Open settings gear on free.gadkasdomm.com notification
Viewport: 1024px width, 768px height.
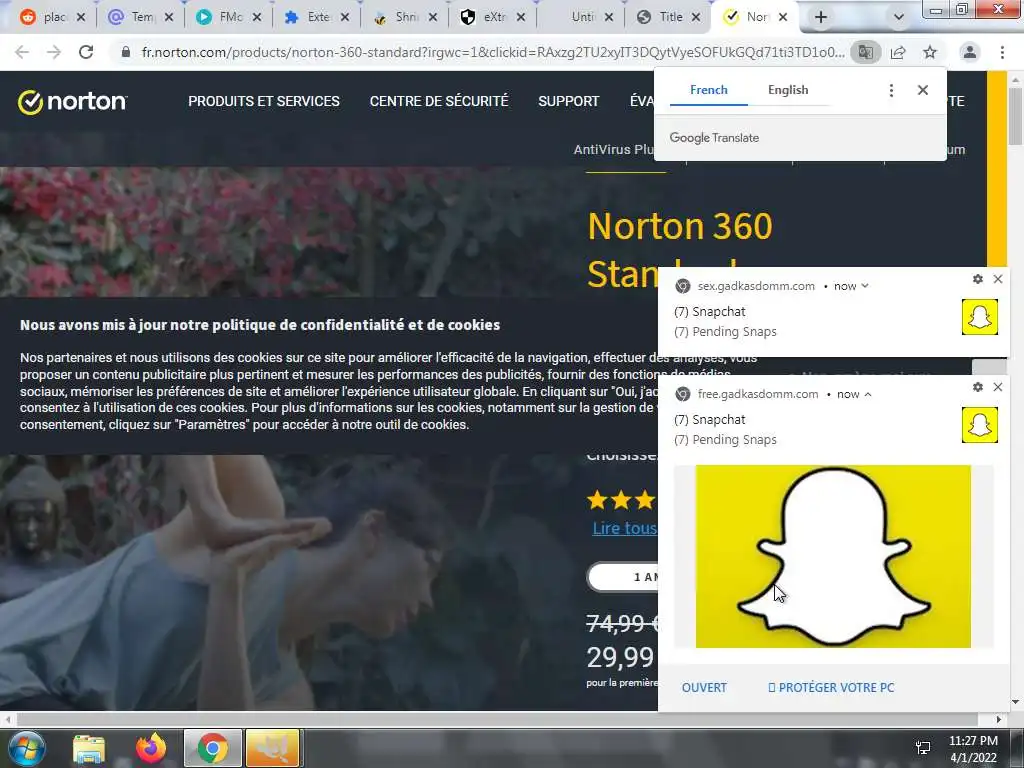click(978, 387)
